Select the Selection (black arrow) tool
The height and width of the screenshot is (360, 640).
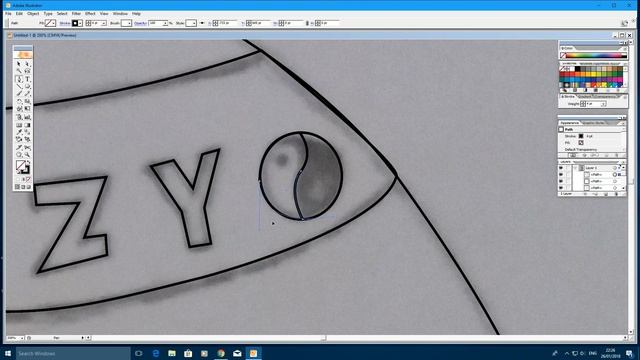coord(19,64)
